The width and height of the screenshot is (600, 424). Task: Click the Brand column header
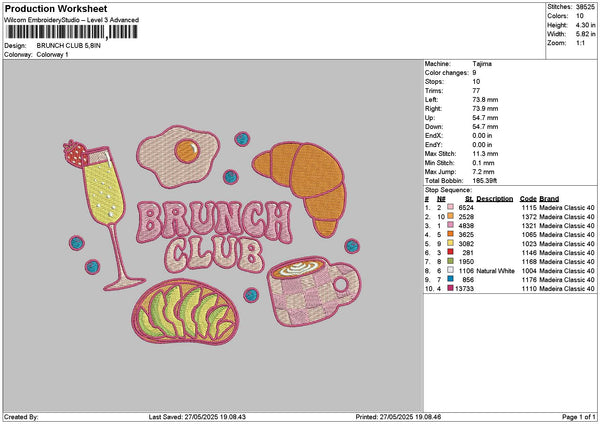[x=549, y=199]
